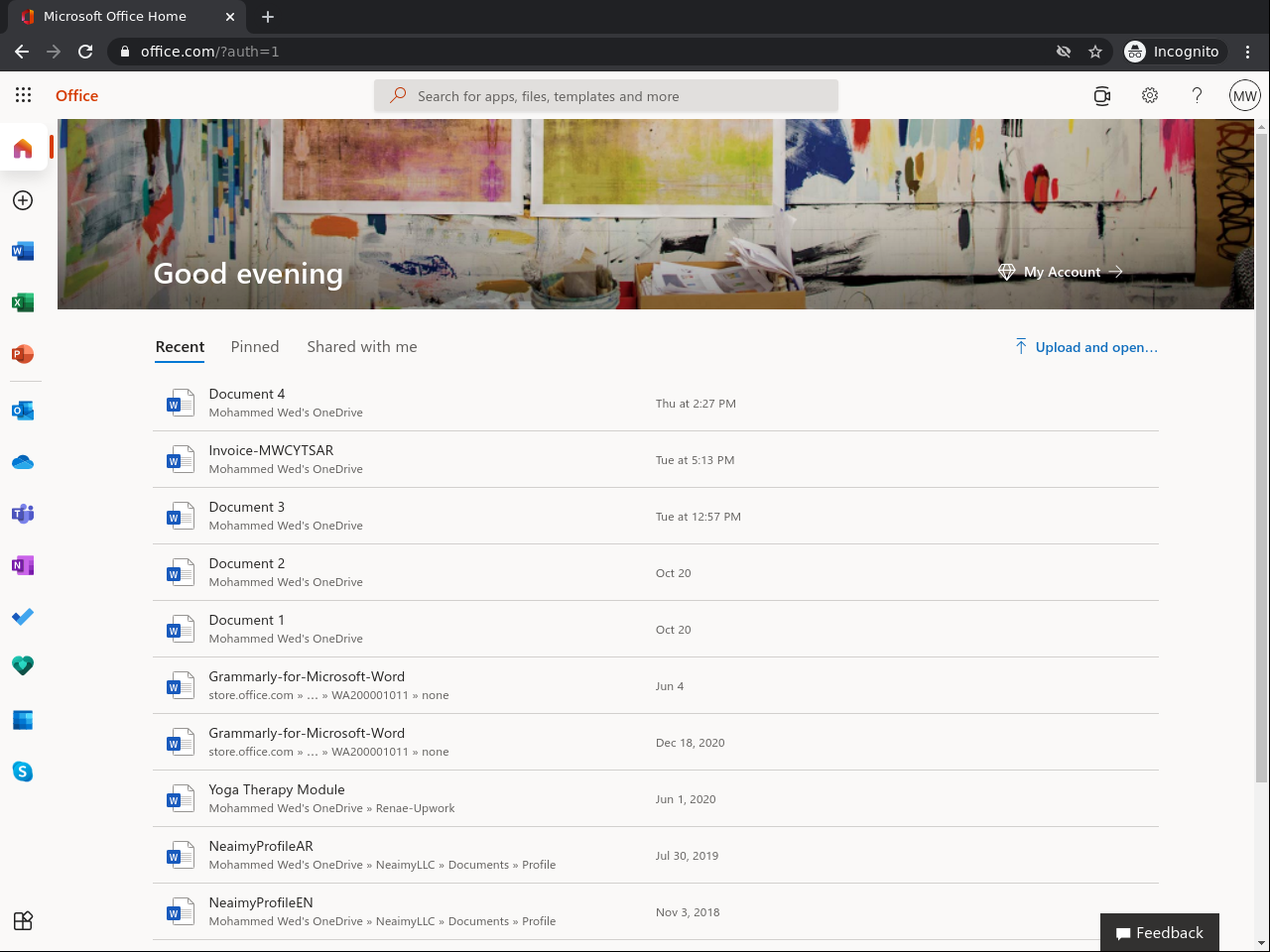Open To Do checkmark app
1270x952 pixels.
point(23,617)
